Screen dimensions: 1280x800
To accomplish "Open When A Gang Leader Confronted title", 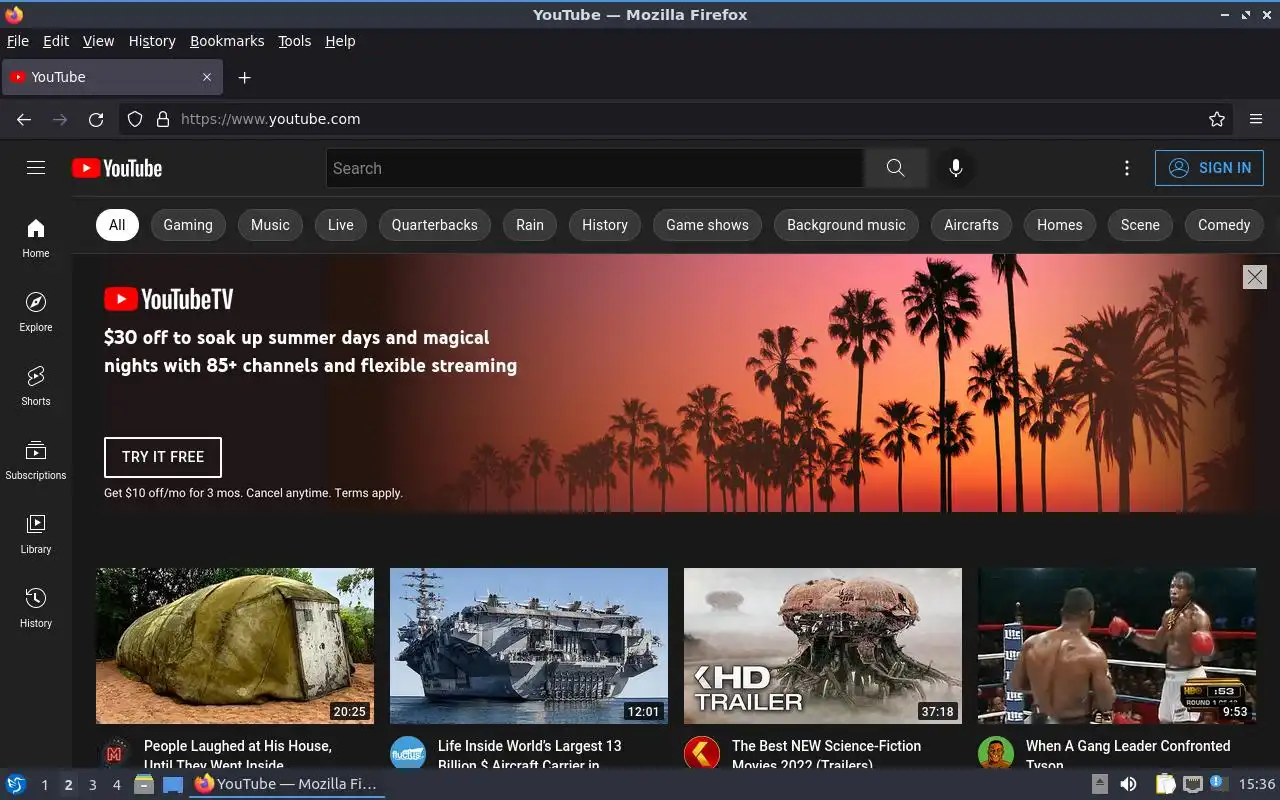I will (1128, 754).
